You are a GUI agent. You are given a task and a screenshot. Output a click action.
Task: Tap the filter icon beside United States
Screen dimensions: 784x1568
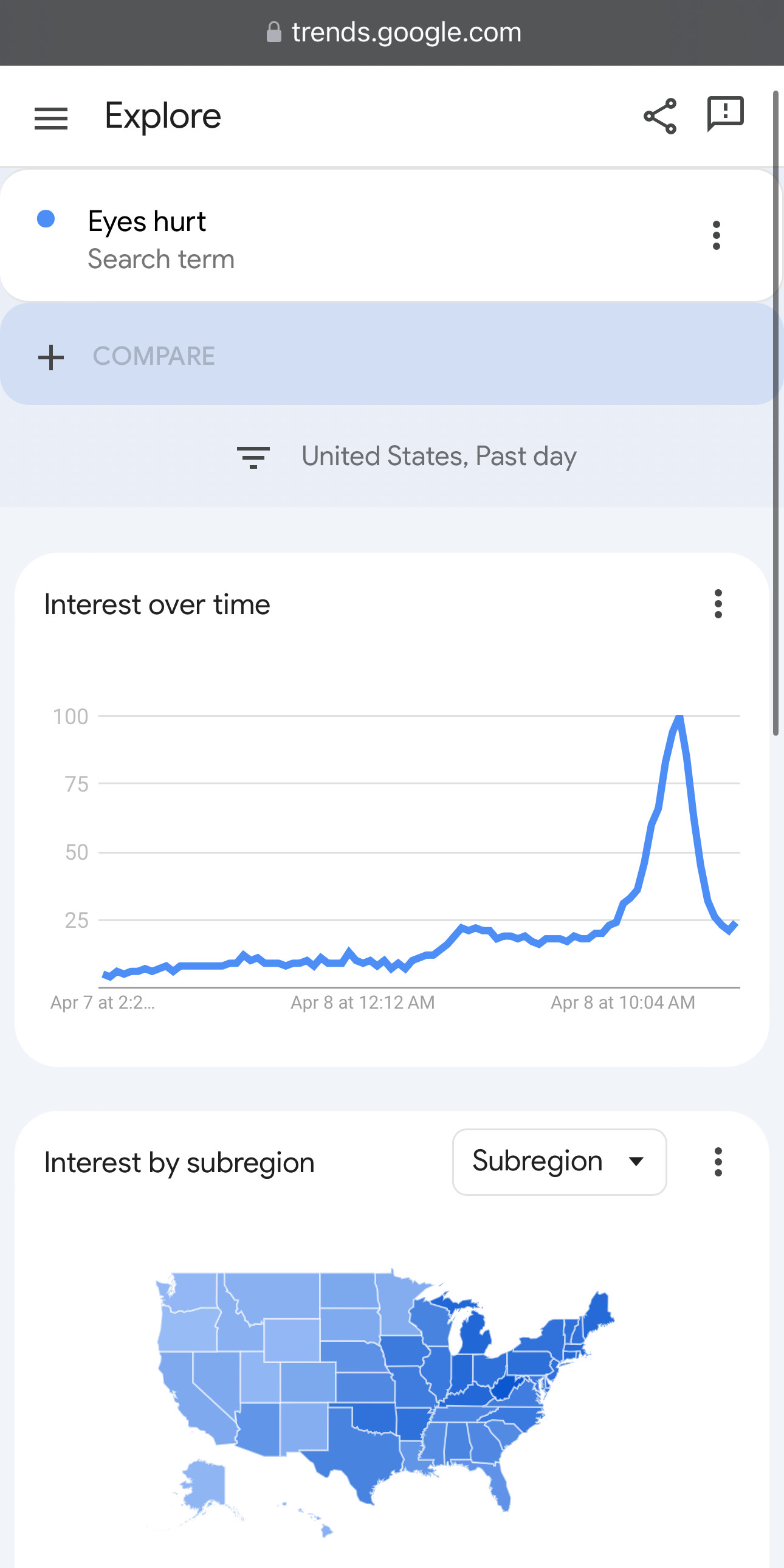[x=253, y=457]
